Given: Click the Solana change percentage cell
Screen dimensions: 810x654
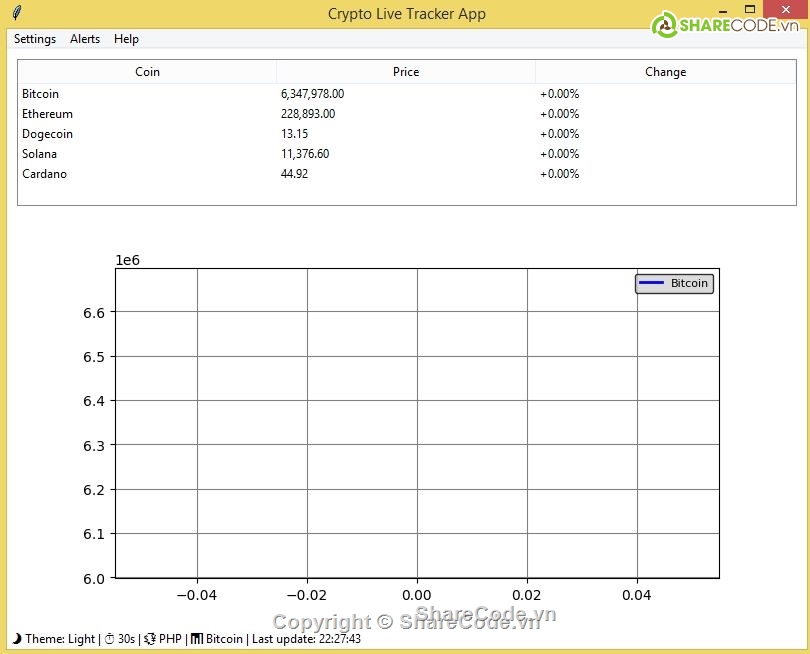Looking at the screenshot, I should coord(560,154).
